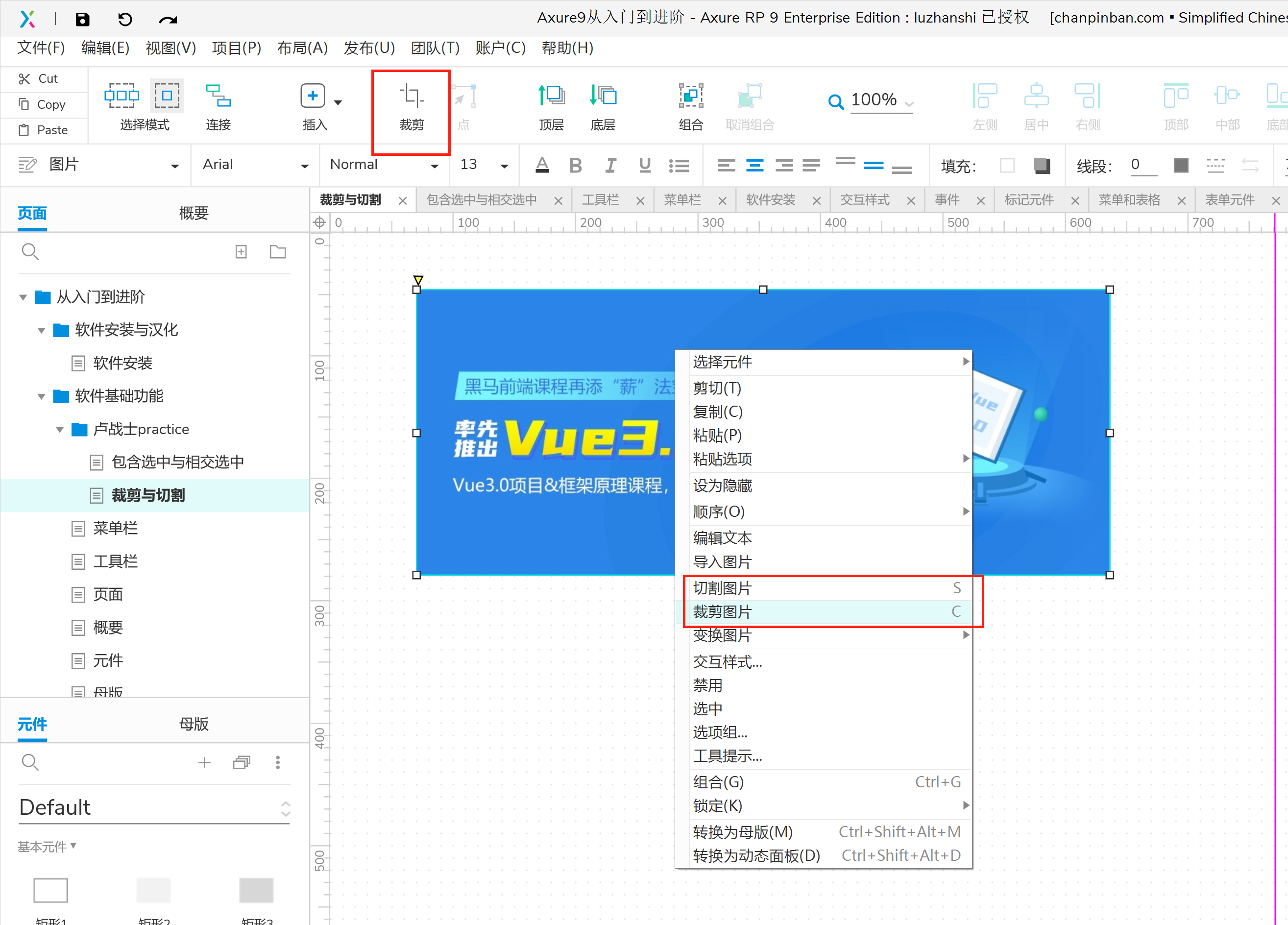Open the Default widget library dropdown
Viewport: 1288px width, 925px height.
pos(154,807)
